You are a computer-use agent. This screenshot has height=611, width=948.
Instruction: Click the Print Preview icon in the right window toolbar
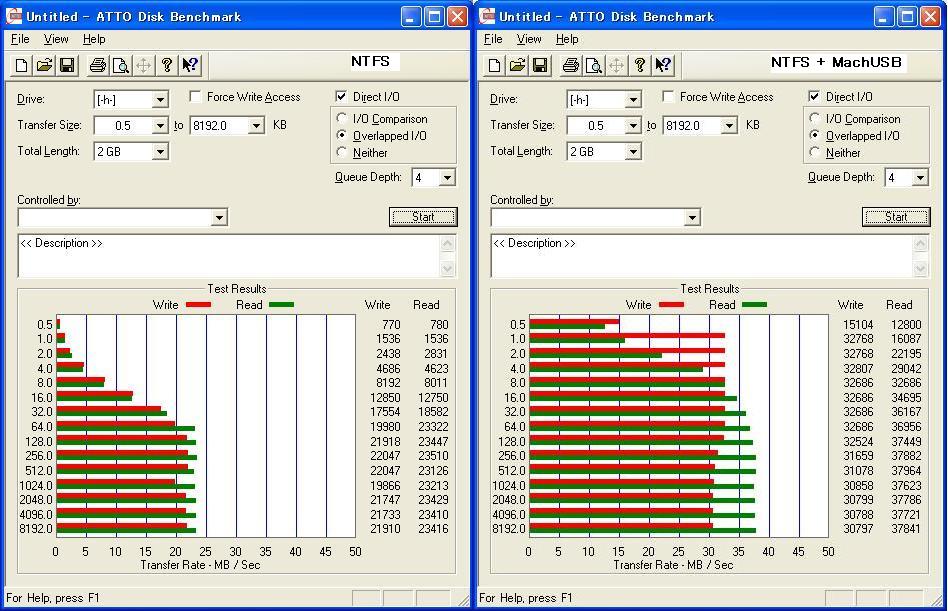[x=594, y=66]
